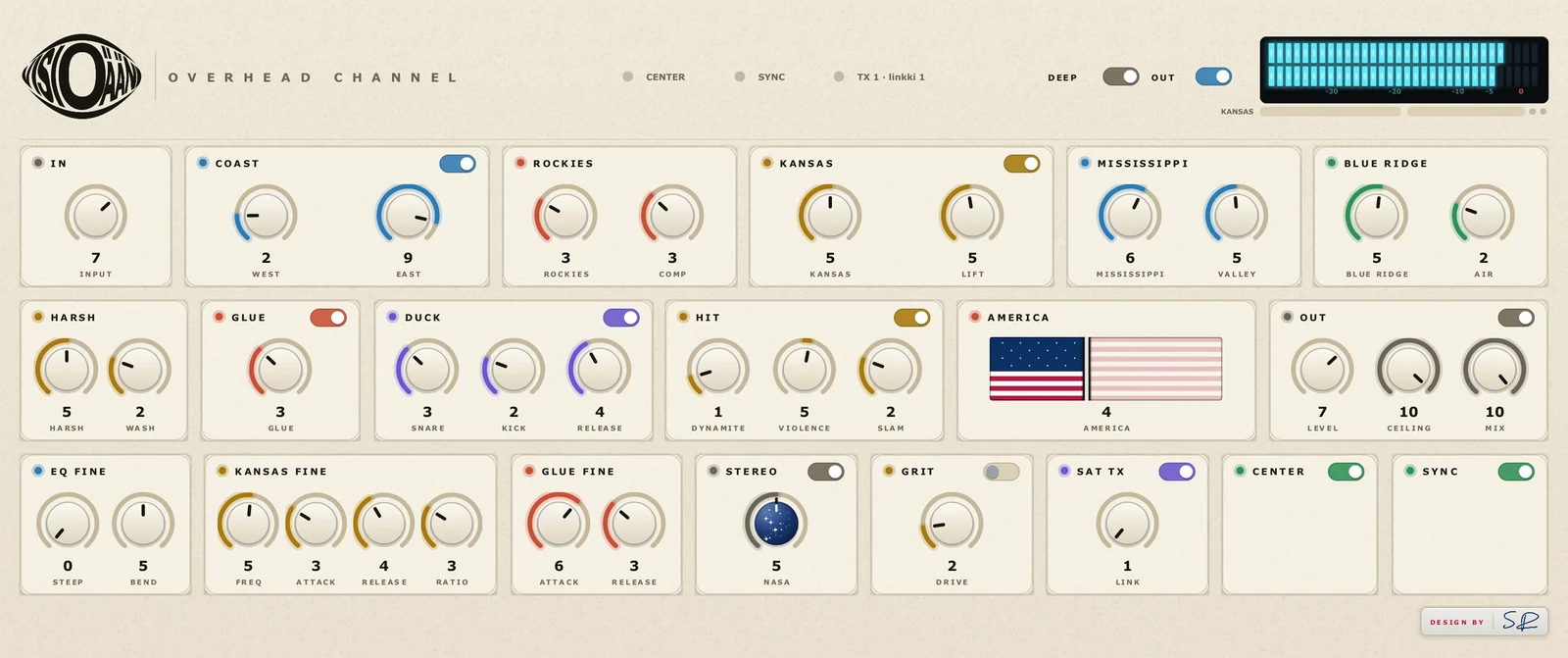Select the SLAM knob in Hit

pyautogui.click(x=891, y=369)
